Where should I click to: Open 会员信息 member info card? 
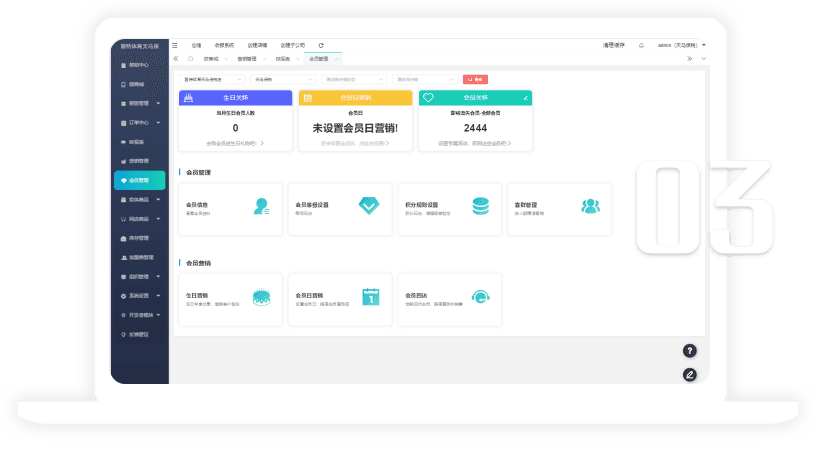click(x=228, y=207)
